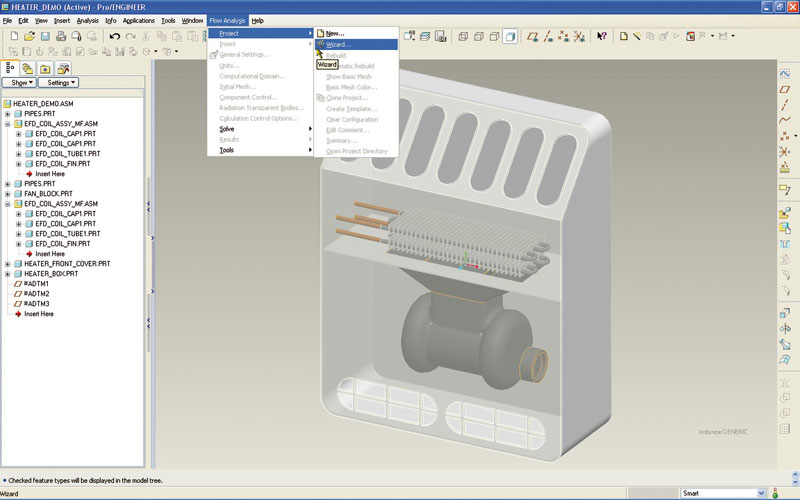Open the View Manager icon
The image size is (800, 500).
pos(441,36)
